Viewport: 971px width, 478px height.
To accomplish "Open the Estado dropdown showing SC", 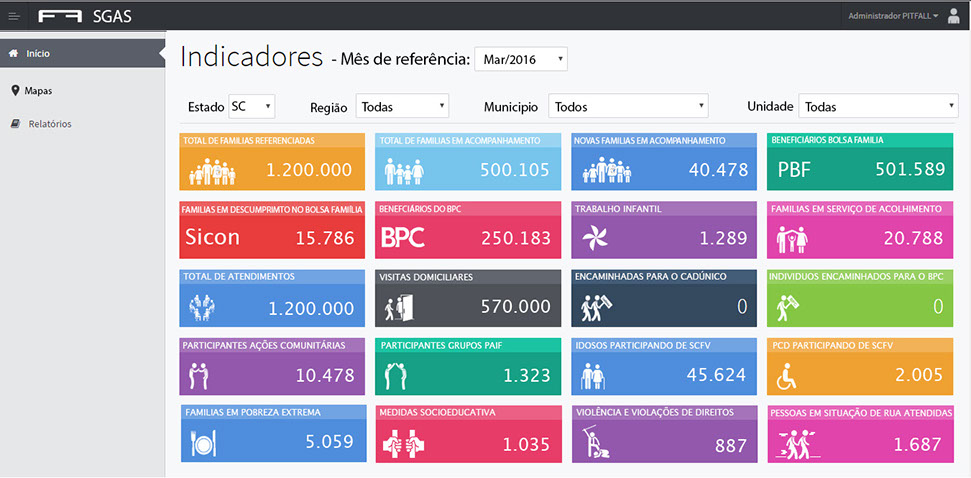I will click(x=251, y=106).
